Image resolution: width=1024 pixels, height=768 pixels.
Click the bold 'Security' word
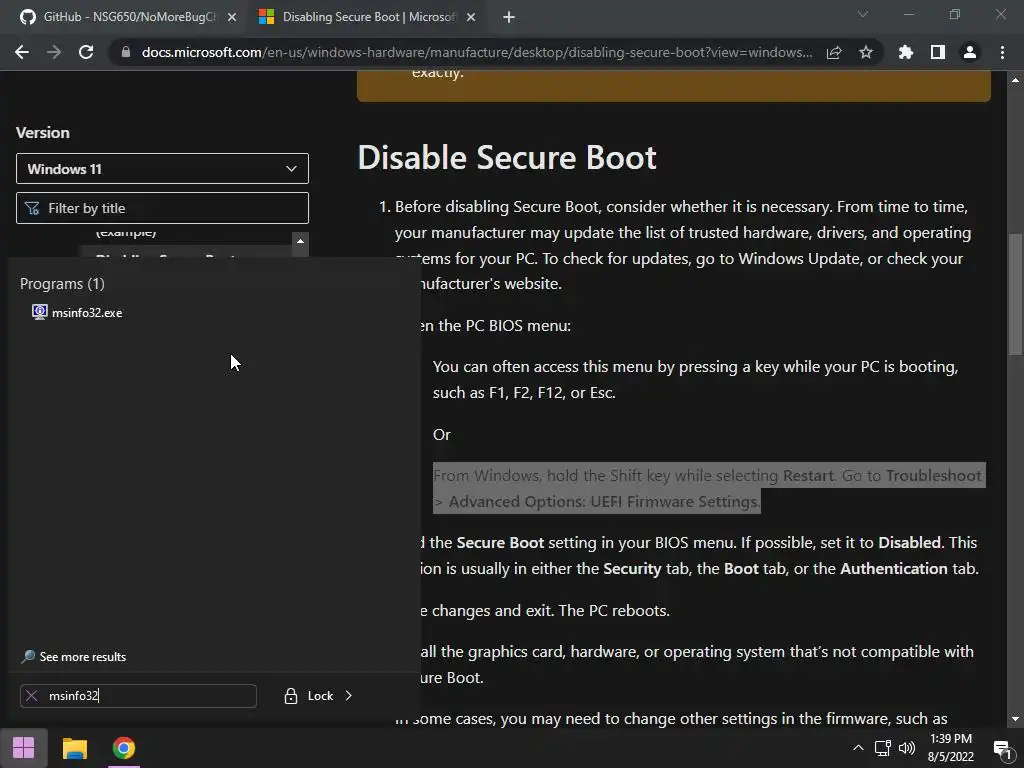pos(632,569)
